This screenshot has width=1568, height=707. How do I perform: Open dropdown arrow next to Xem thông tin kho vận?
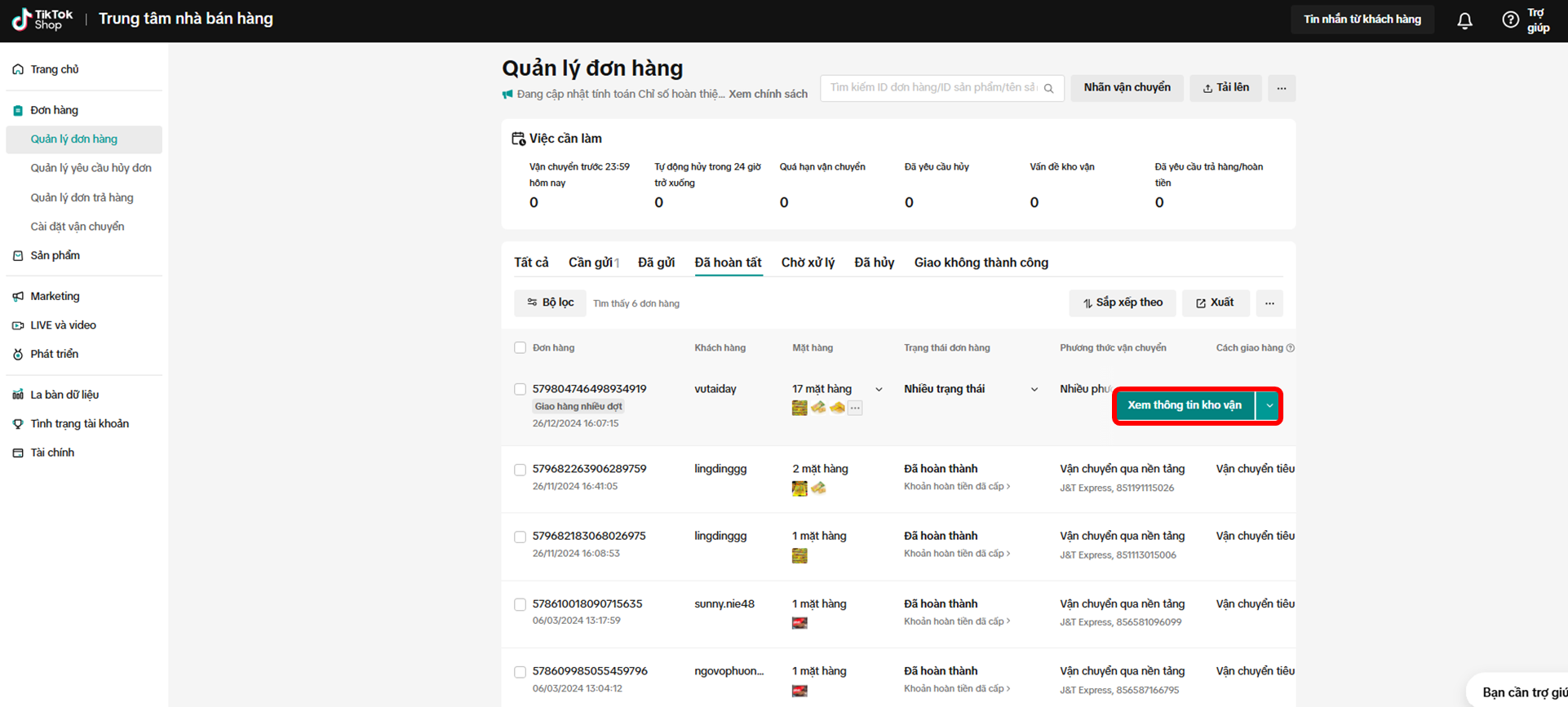click(x=1269, y=405)
